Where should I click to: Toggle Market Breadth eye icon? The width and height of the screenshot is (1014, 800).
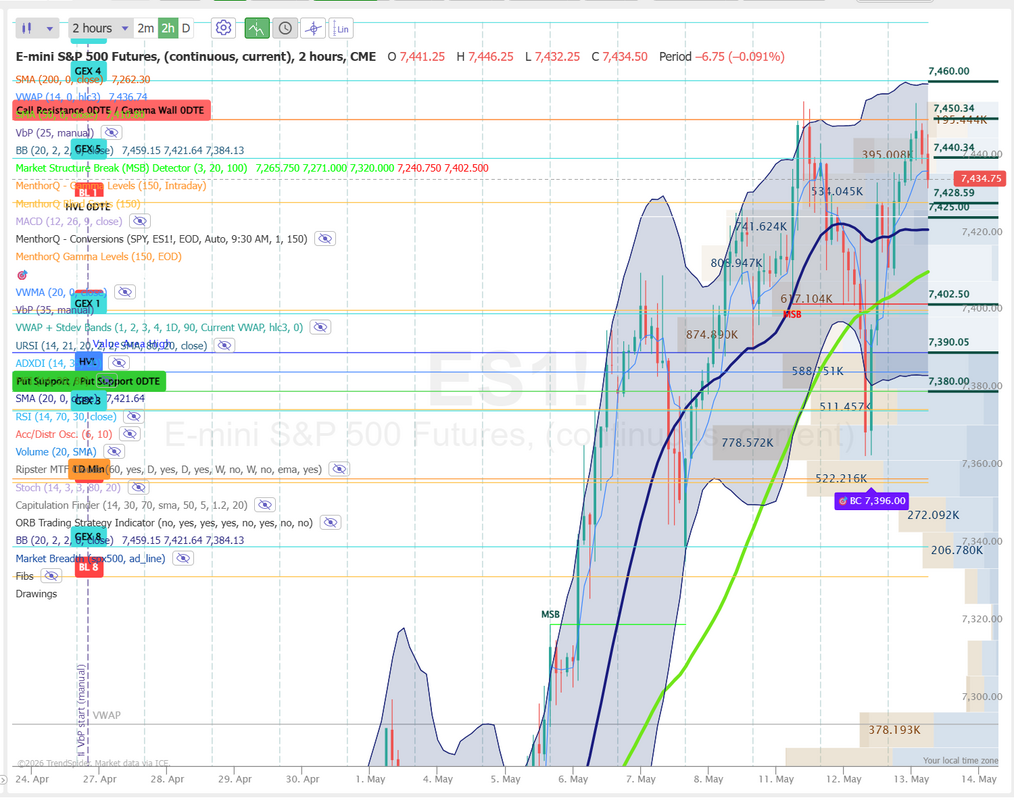click(183, 558)
